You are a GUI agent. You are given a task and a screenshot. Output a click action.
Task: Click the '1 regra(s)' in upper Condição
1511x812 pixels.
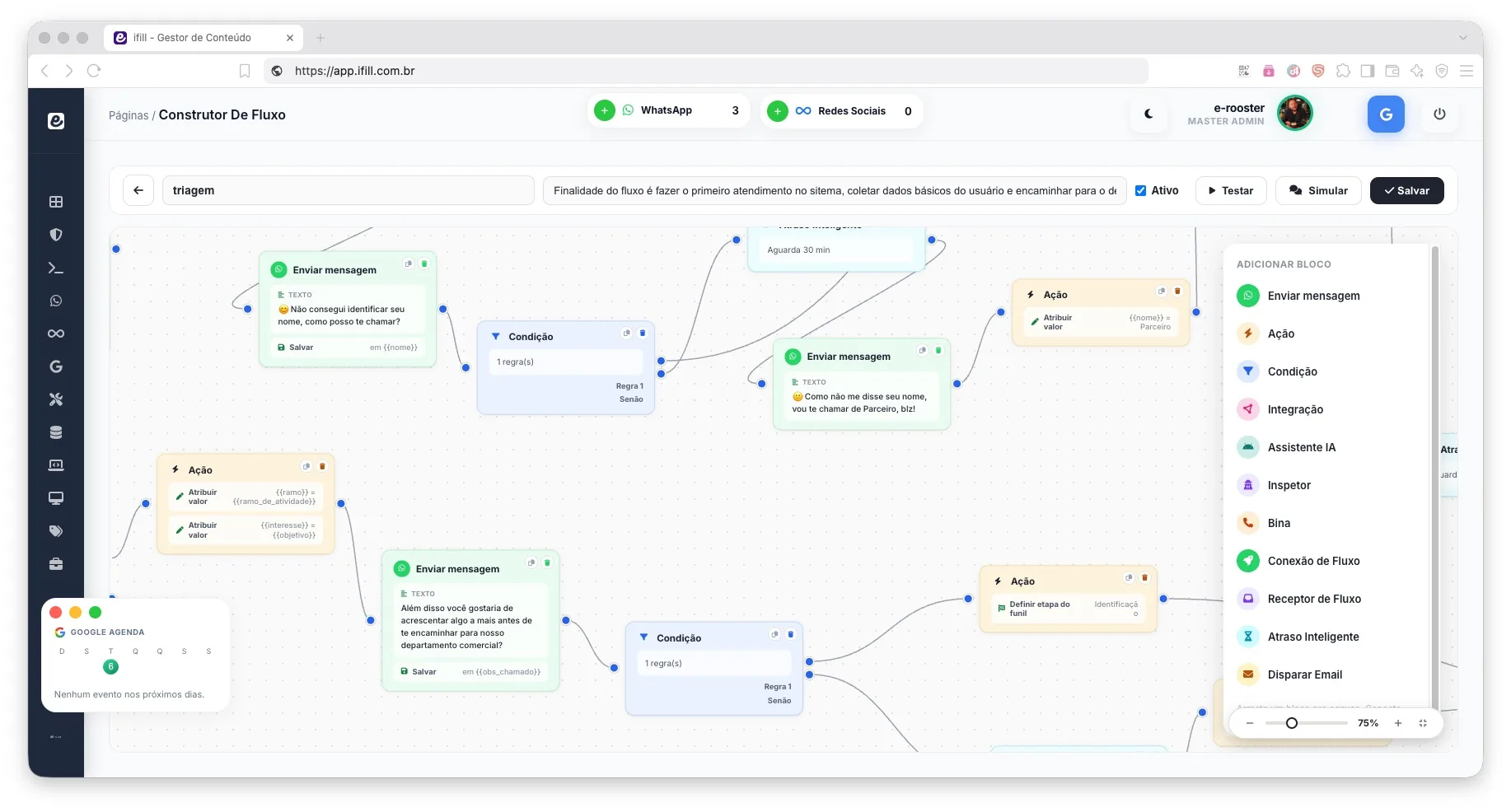pyautogui.click(x=565, y=362)
